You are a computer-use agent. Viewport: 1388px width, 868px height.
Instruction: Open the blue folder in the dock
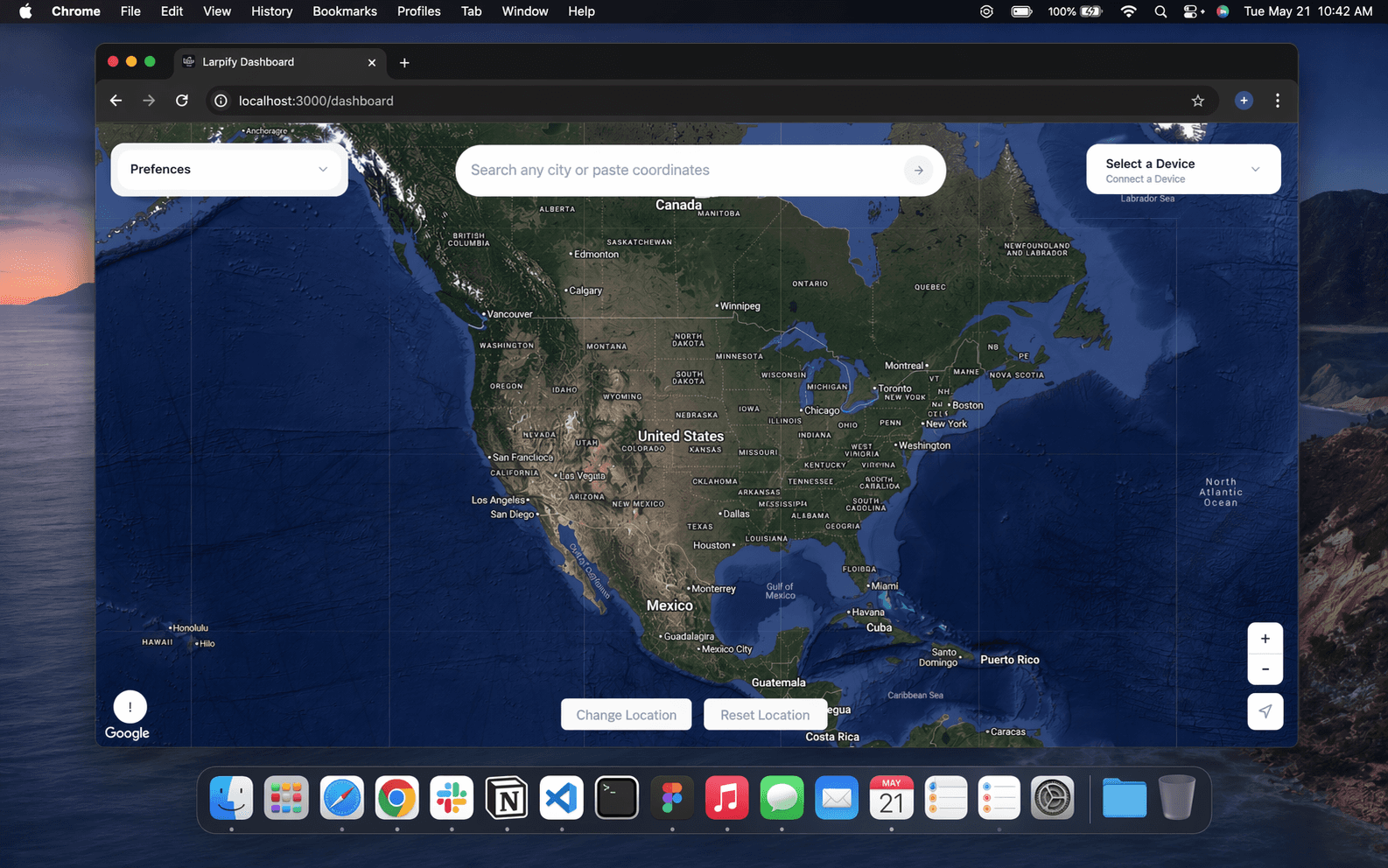point(1124,798)
